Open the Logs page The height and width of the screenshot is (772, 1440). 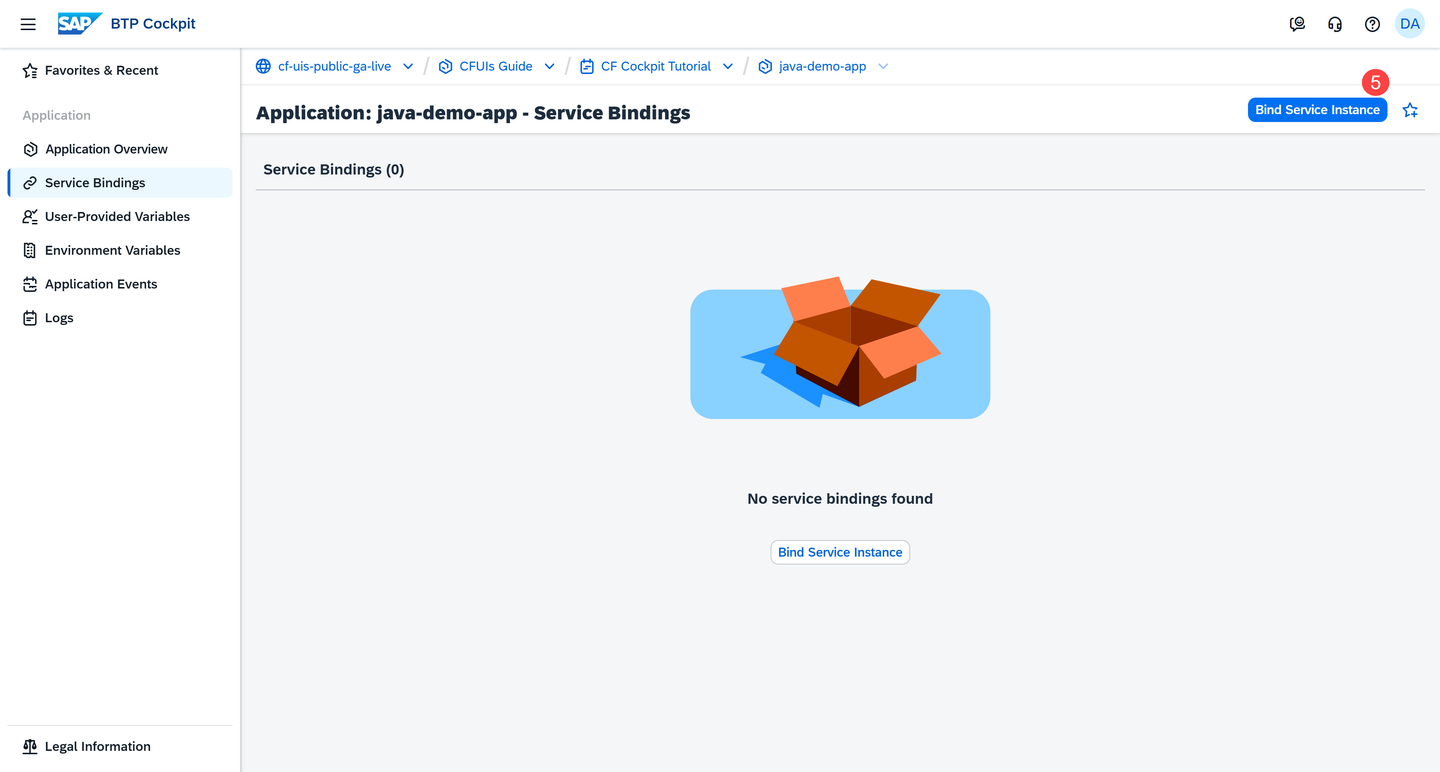click(x=120, y=318)
